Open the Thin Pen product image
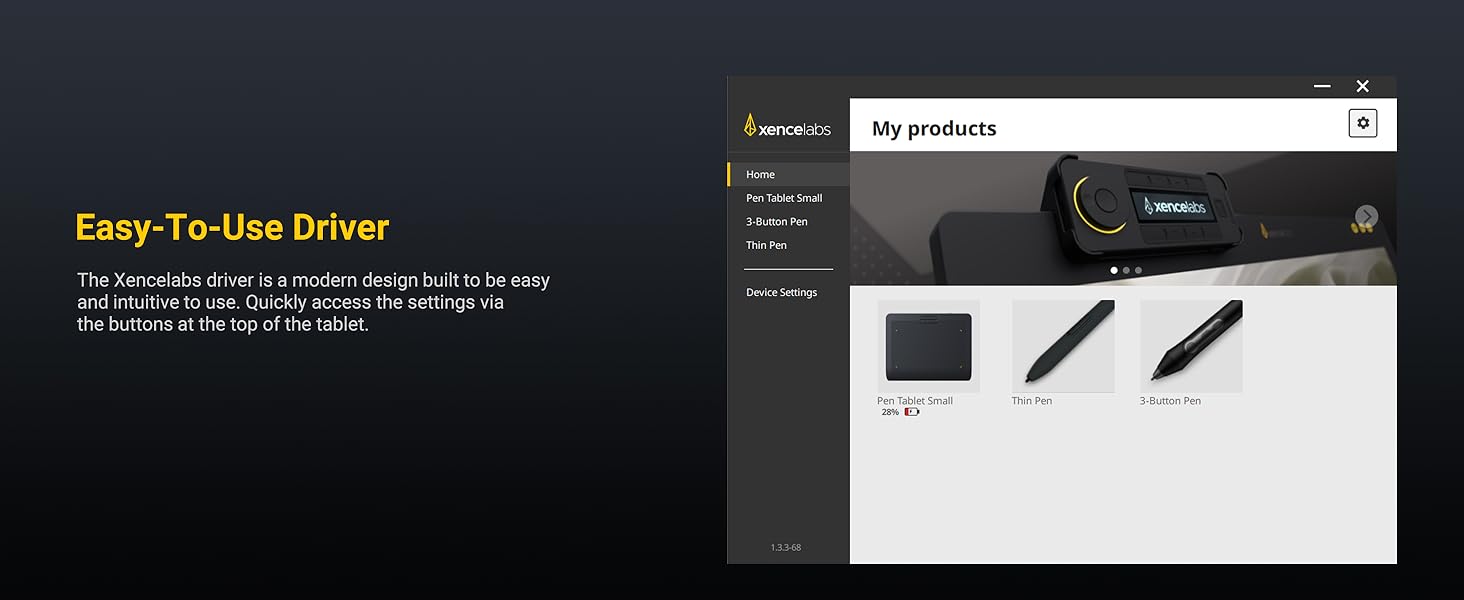Viewport: 1464px width, 600px height. (1063, 346)
